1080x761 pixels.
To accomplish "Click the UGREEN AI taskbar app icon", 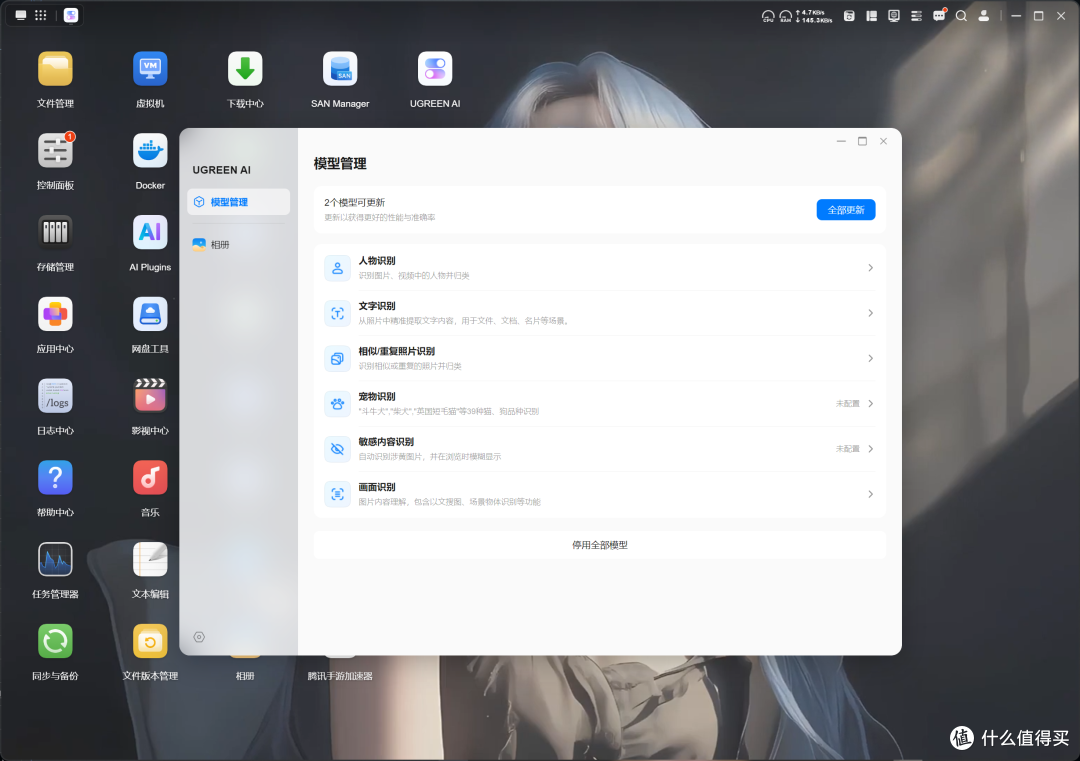I will tap(71, 15).
